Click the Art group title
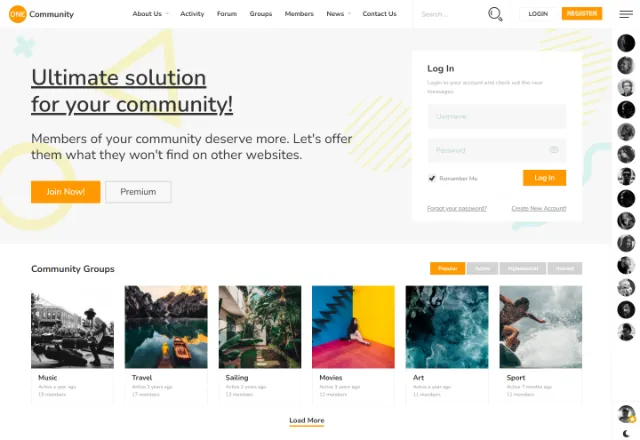The width and height of the screenshot is (640, 440). (x=418, y=378)
